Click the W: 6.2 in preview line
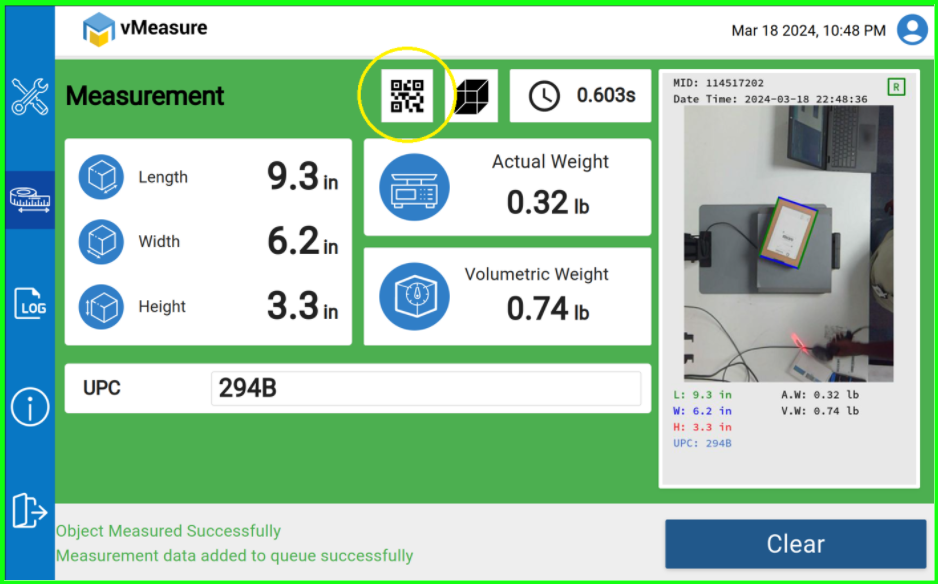938x584 pixels. [702, 411]
